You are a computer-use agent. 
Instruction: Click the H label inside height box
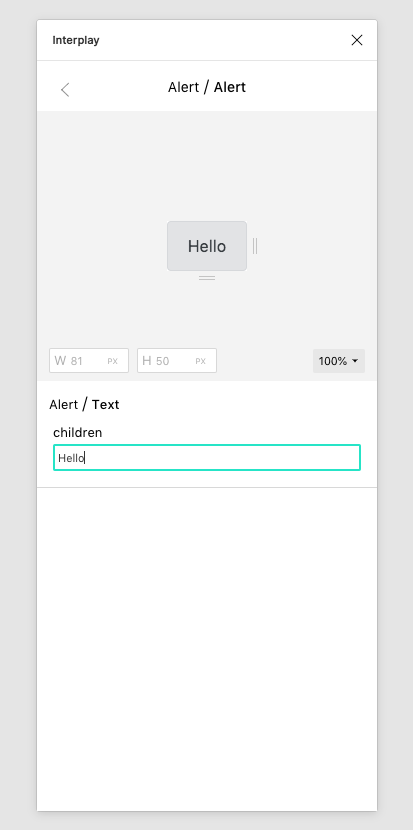(x=147, y=361)
